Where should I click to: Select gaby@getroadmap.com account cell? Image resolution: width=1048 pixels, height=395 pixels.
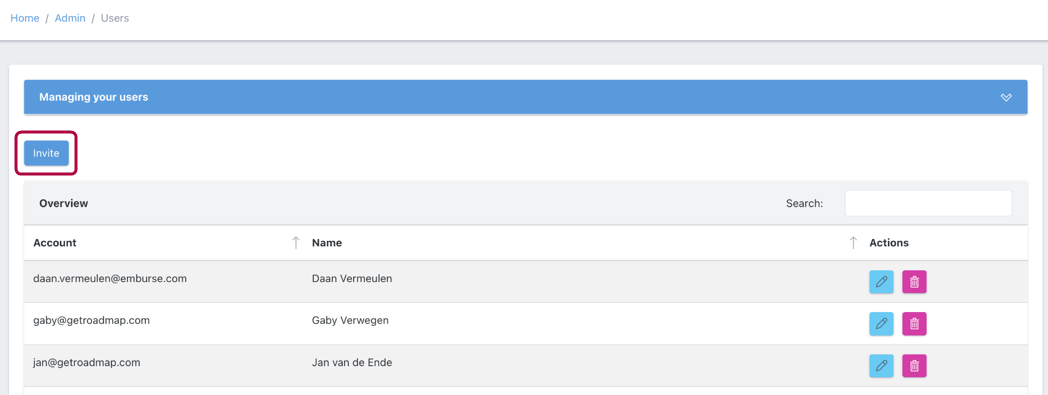point(92,320)
